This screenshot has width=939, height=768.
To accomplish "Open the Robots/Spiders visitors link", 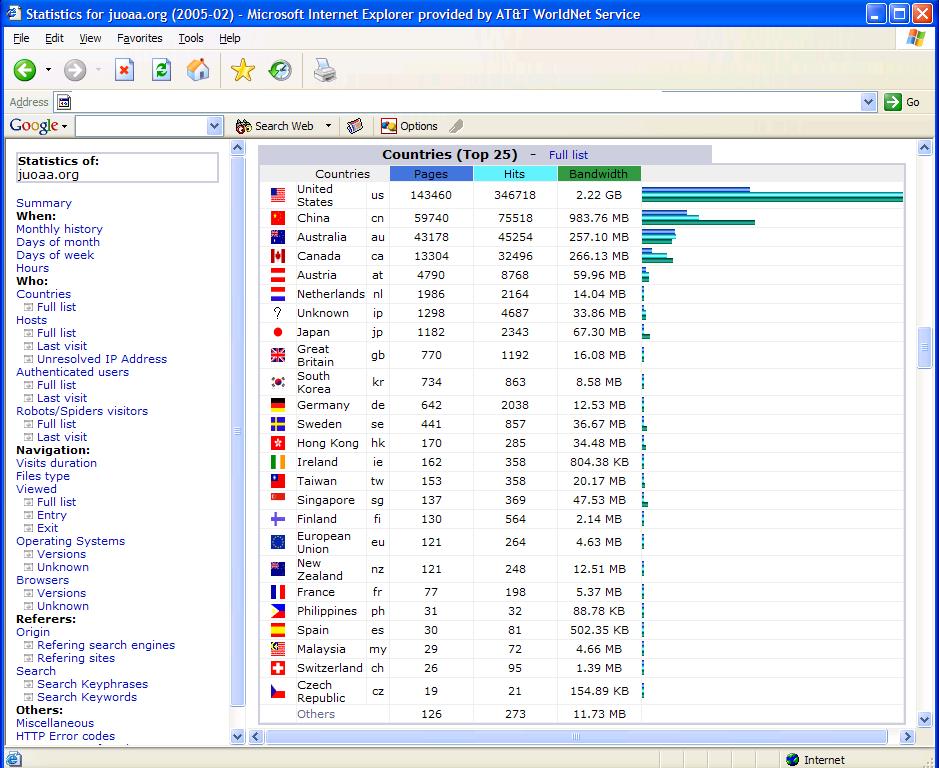I will click(82, 411).
